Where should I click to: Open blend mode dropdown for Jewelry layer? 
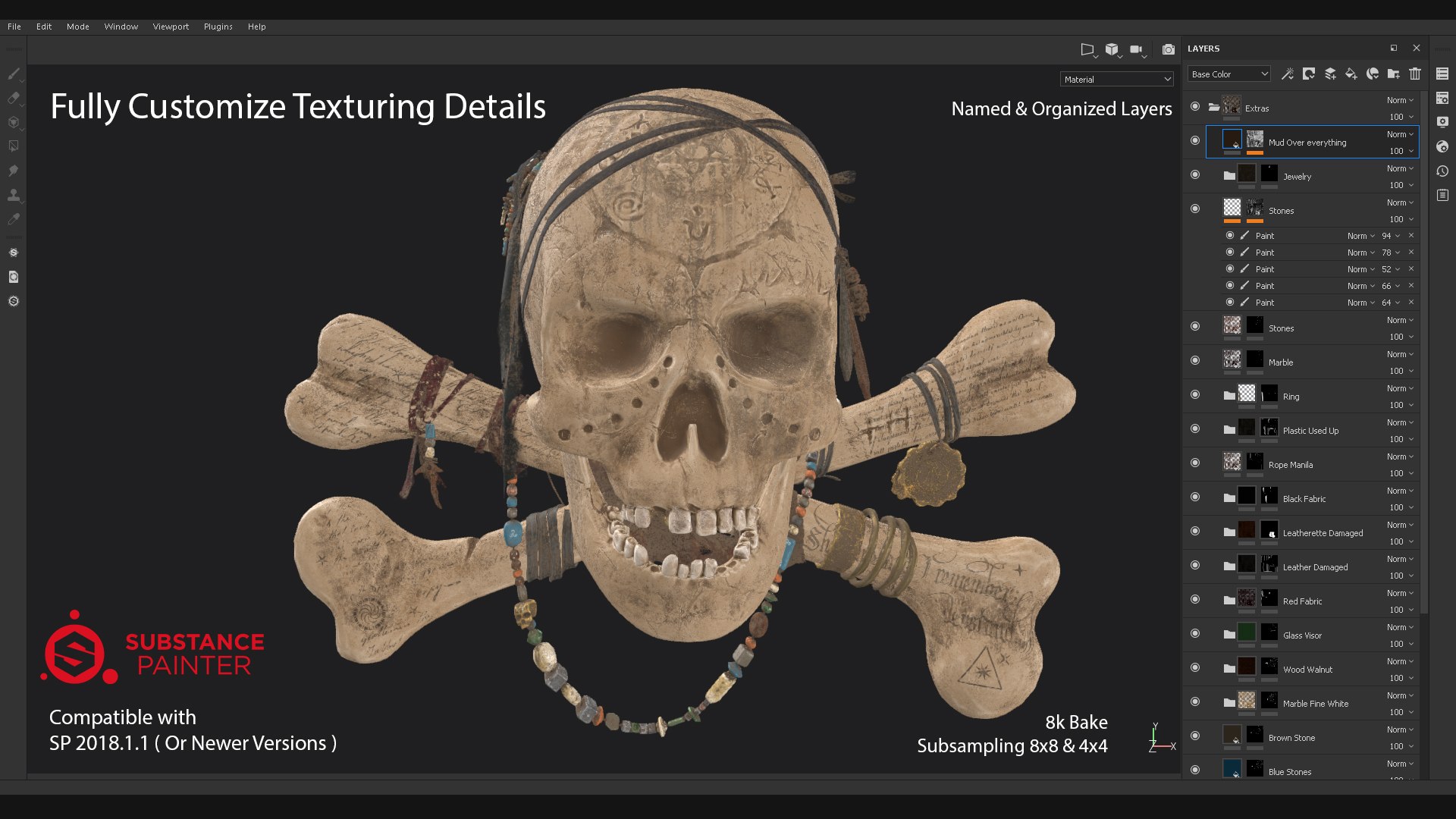1400,168
